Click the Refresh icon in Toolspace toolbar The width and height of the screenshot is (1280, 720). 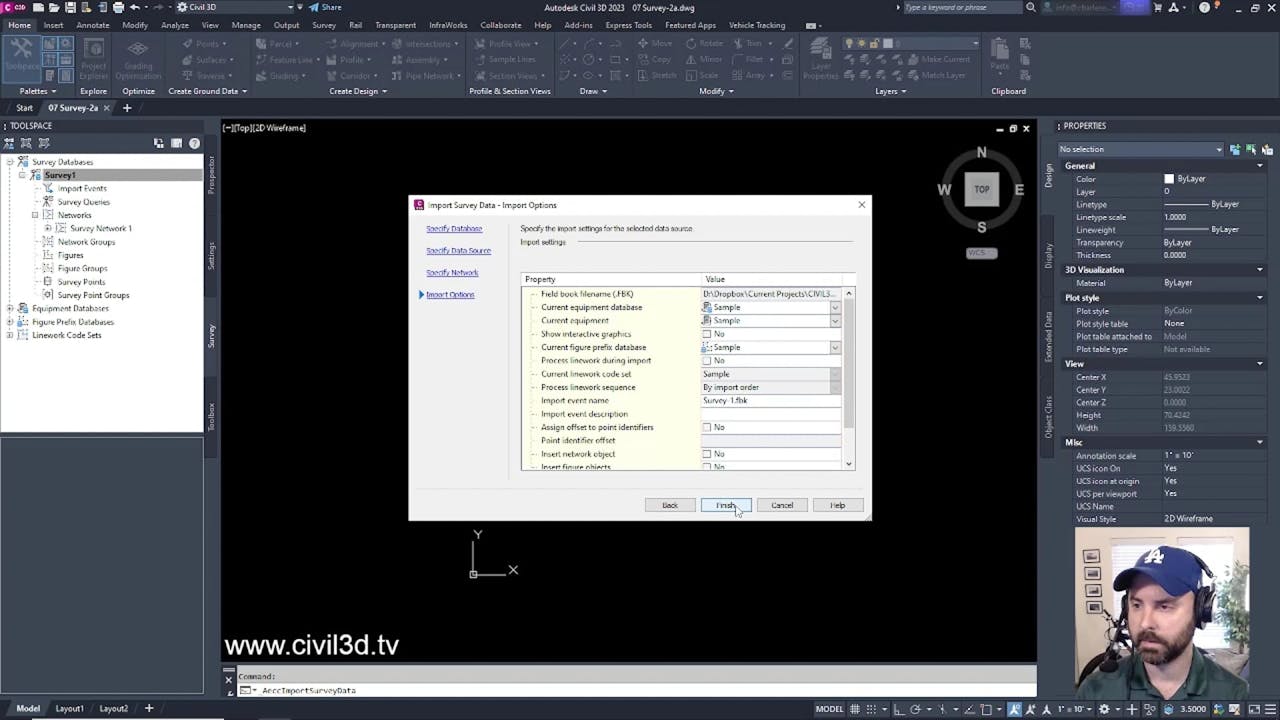pyautogui.click(x=159, y=143)
